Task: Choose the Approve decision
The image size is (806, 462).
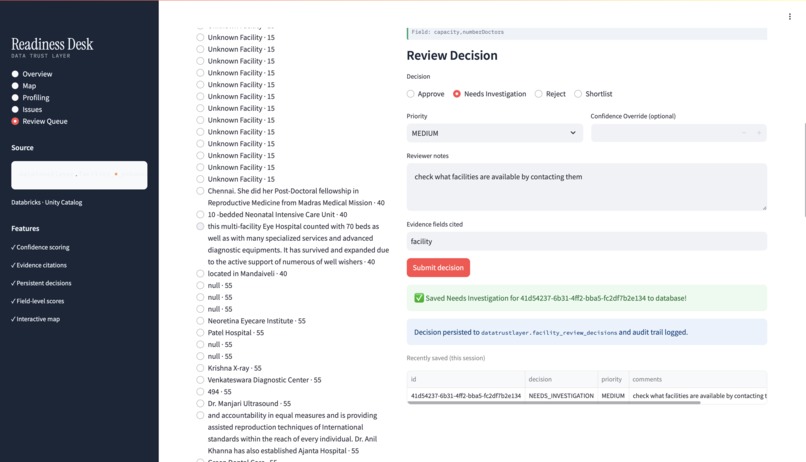Action: click(425, 94)
